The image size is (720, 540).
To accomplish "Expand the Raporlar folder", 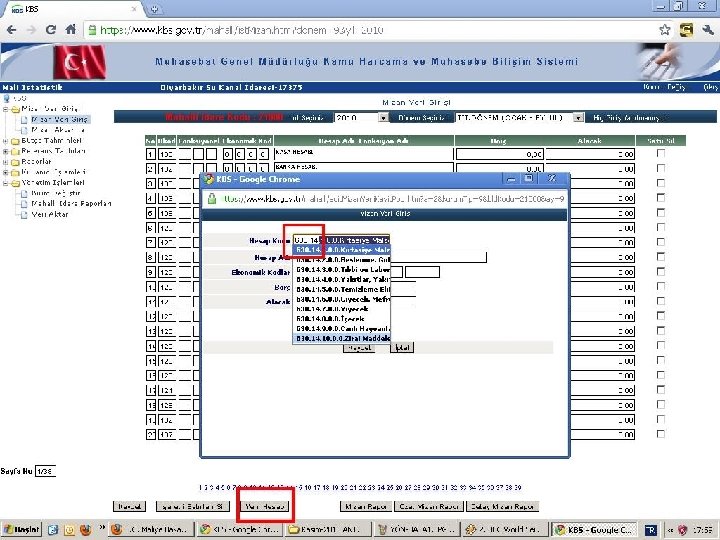I will (6, 162).
